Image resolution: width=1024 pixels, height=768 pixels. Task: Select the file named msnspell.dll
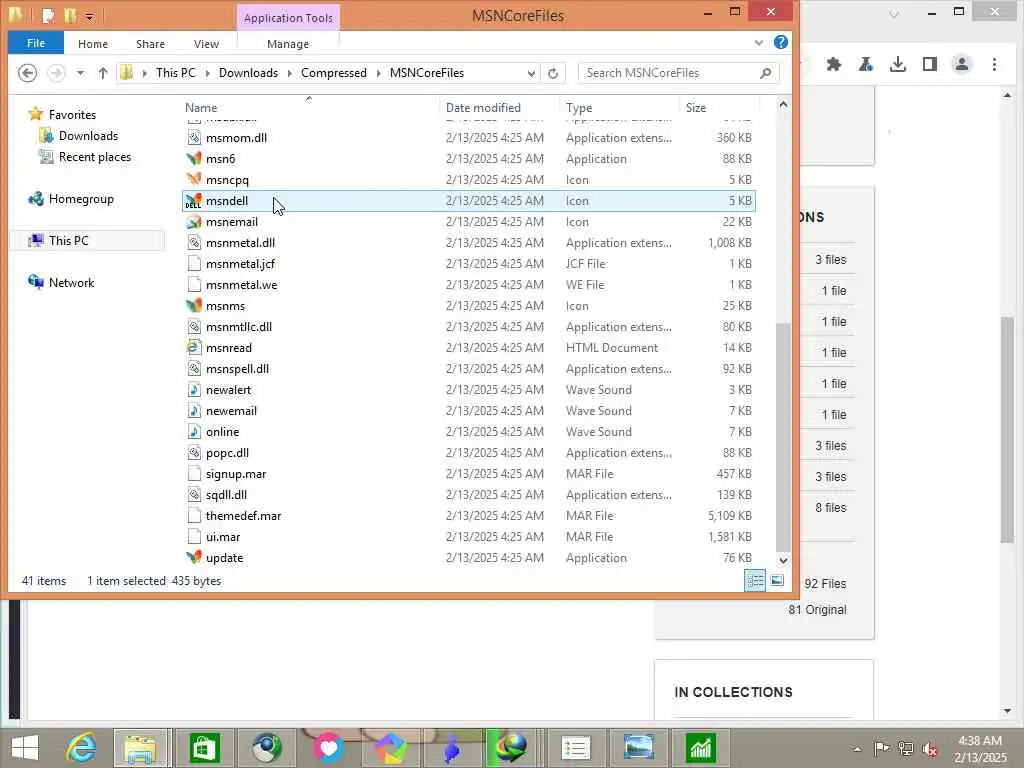coord(238,369)
